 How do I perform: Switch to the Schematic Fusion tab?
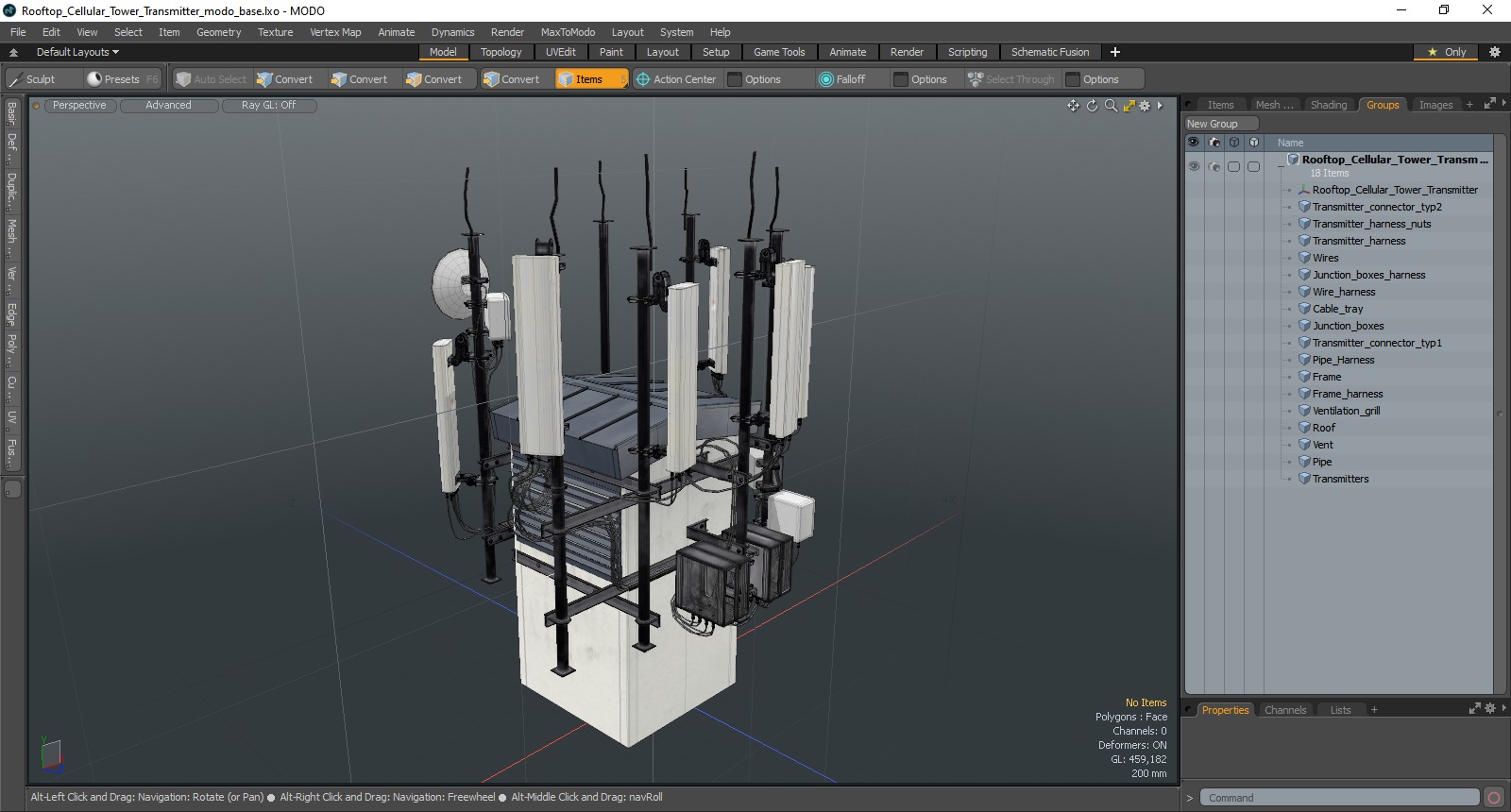point(1050,52)
